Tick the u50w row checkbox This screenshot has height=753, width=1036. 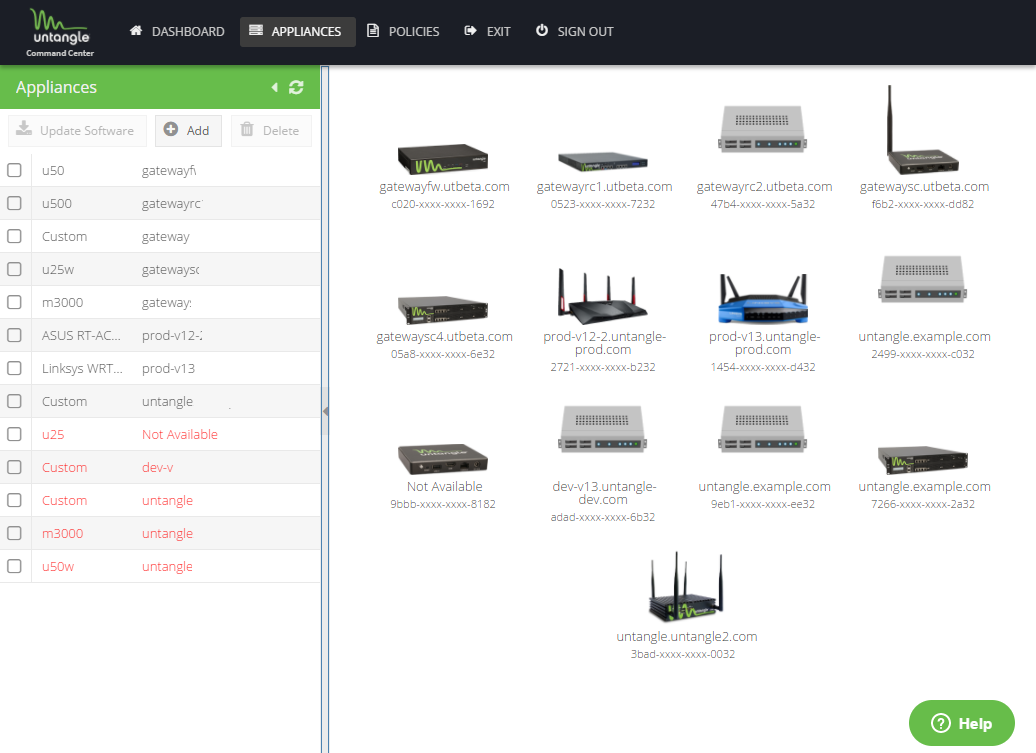(x=15, y=567)
